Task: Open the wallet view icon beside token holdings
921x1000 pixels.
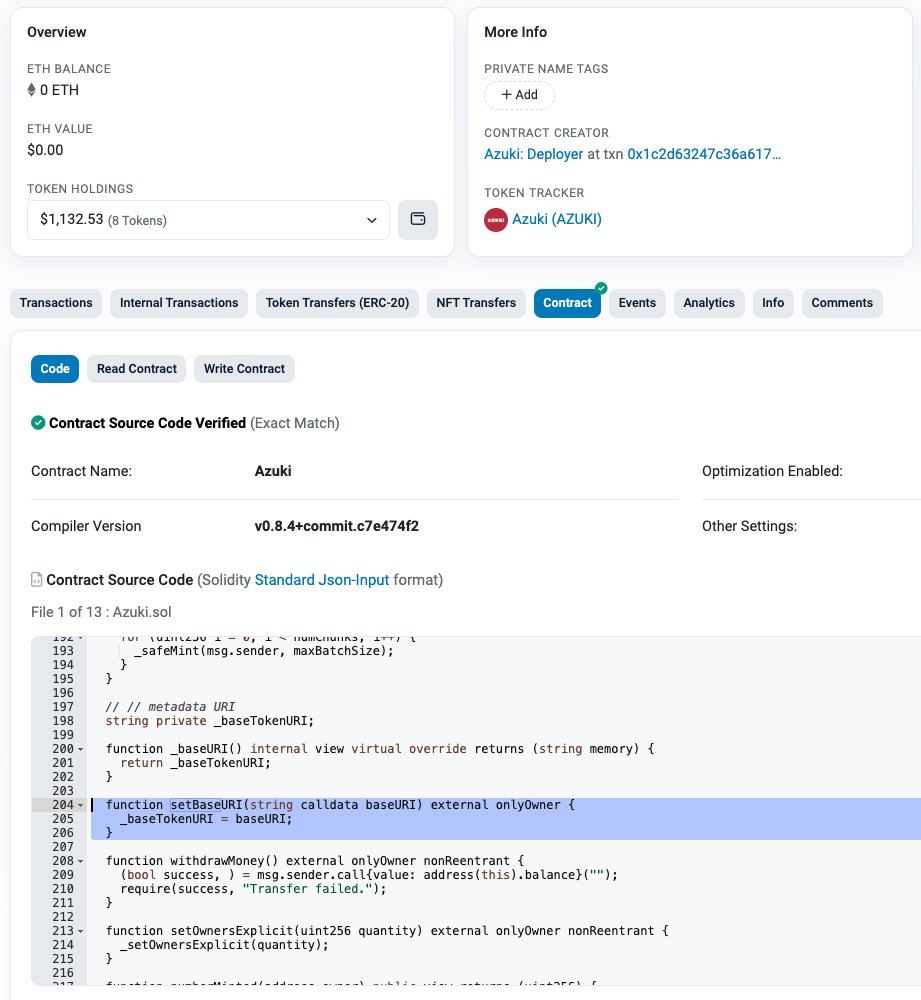Action: click(x=418, y=219)
